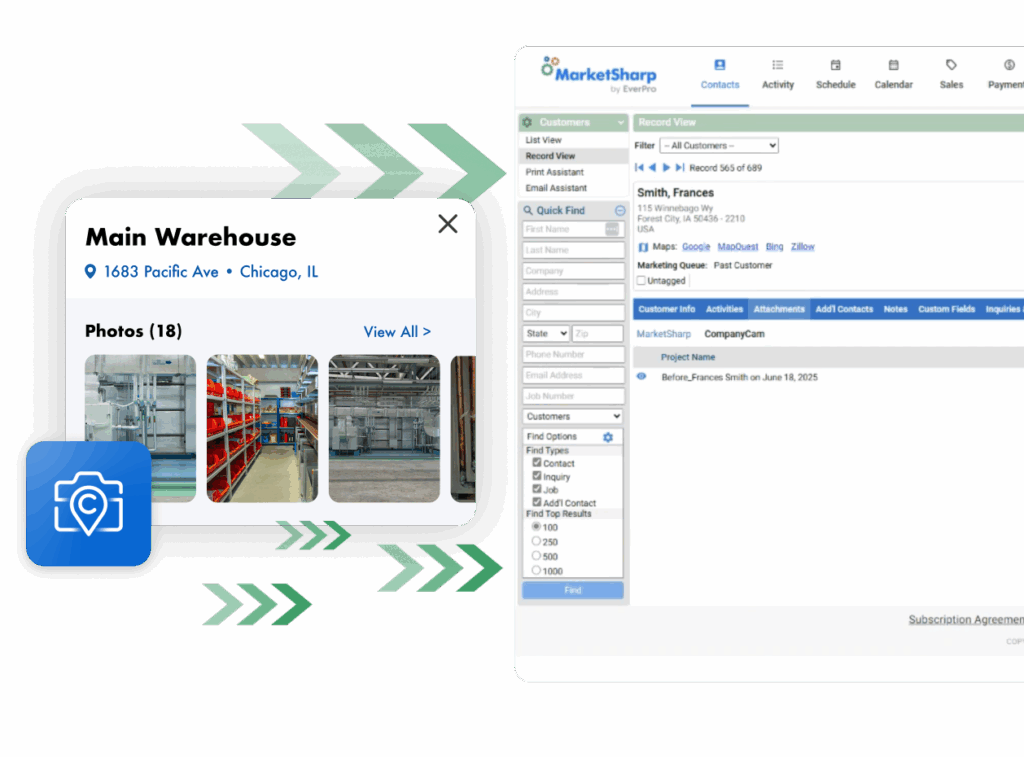
Task: Open the Schedule icon in top navigation
Action: [x=835, y=65]
